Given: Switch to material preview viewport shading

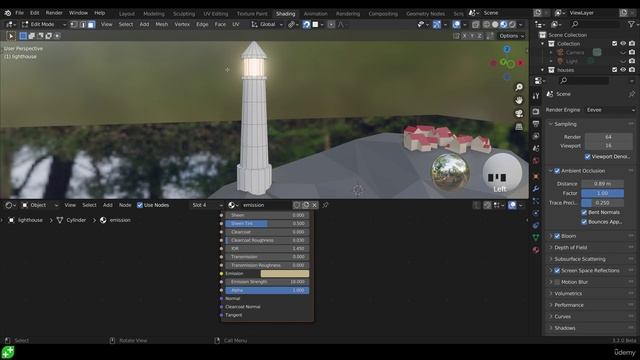Looking at the screenshot, I should (x=504, y=24).
